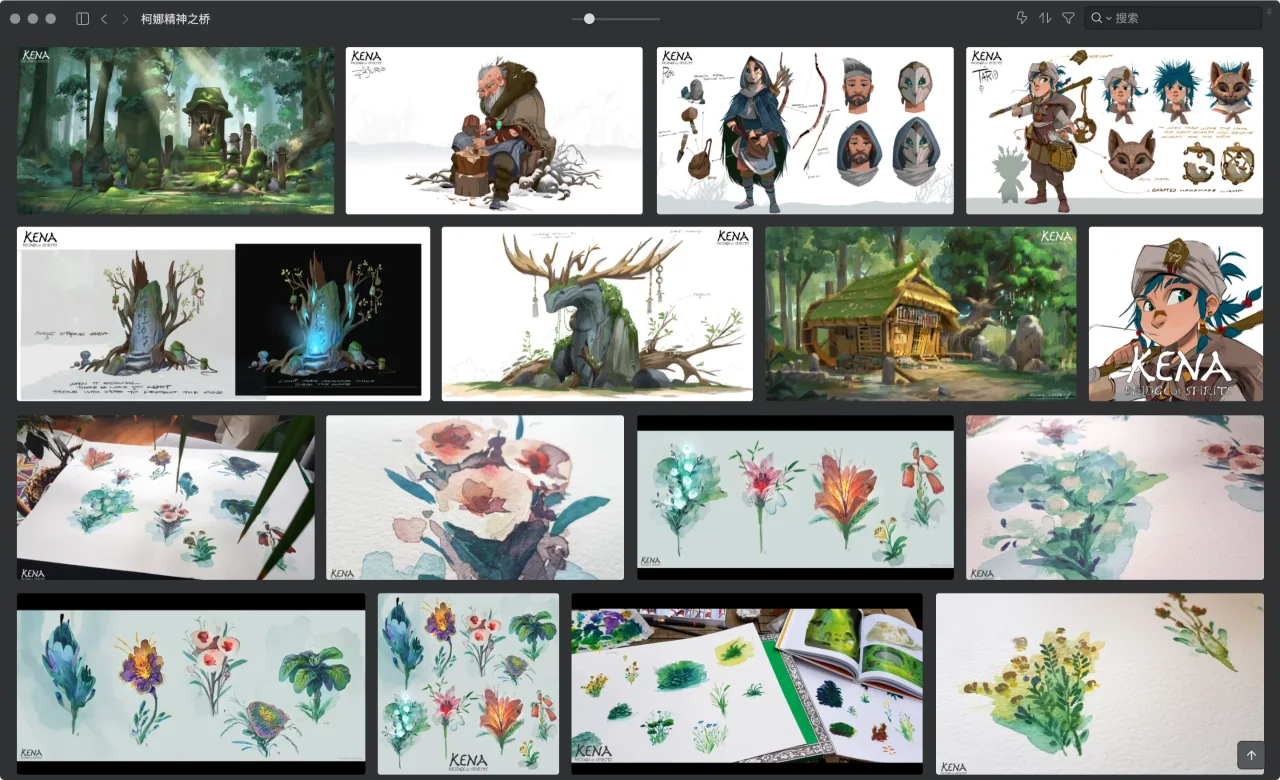Open the hooded archer character sheet thumbnail

pos(805,131)
